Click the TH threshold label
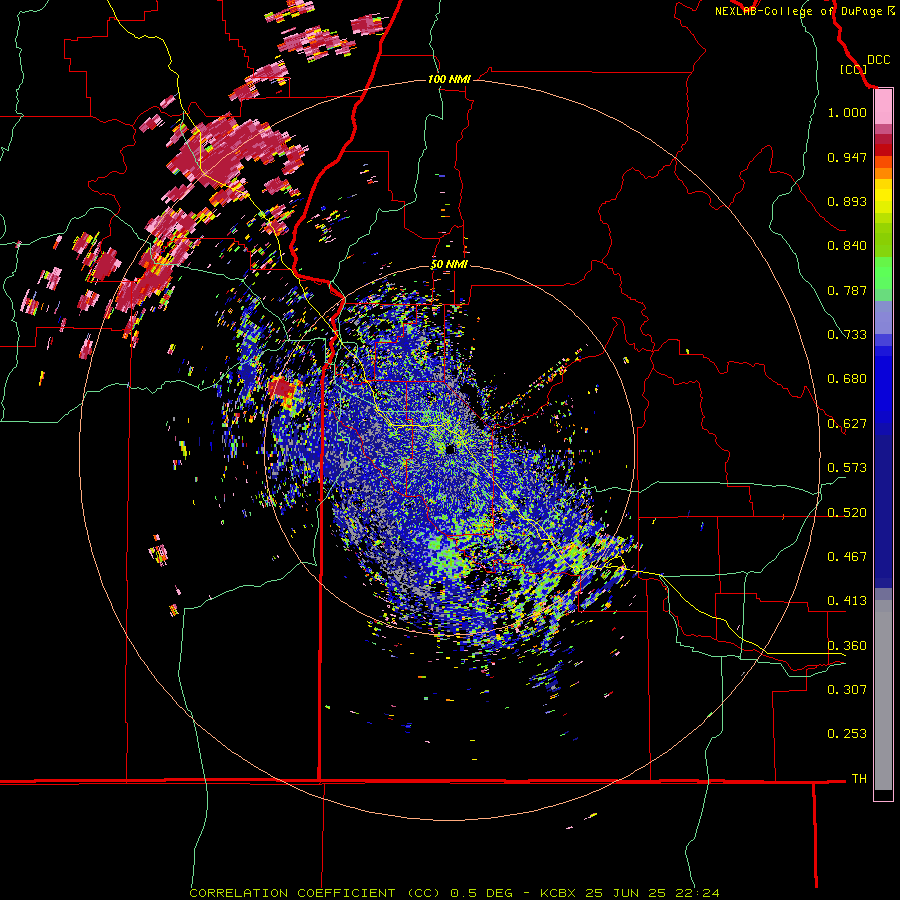 pos(859,779)
